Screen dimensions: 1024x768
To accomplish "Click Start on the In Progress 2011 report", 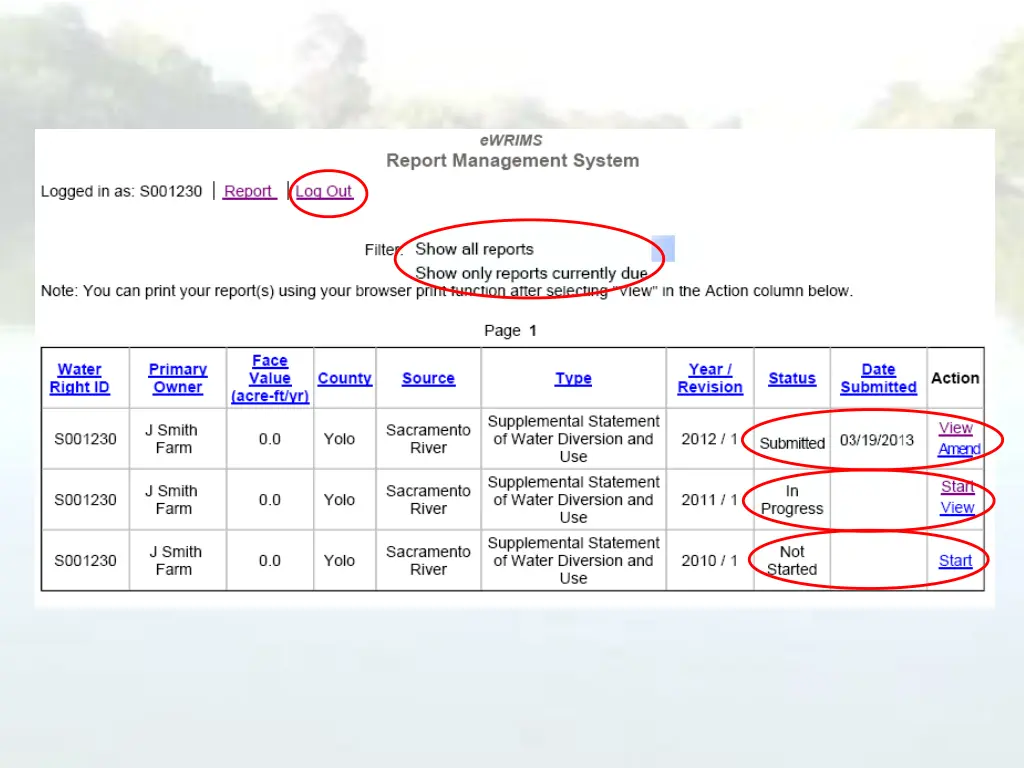I will [x=957, y=487].
